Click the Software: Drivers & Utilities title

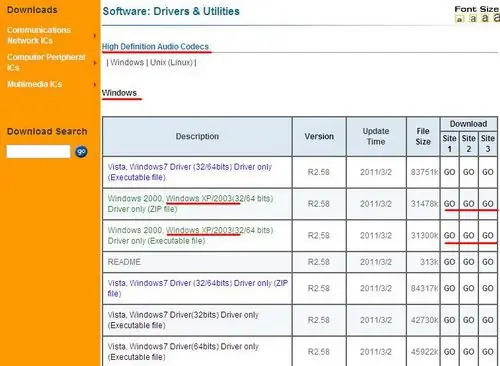click(171, 11)
